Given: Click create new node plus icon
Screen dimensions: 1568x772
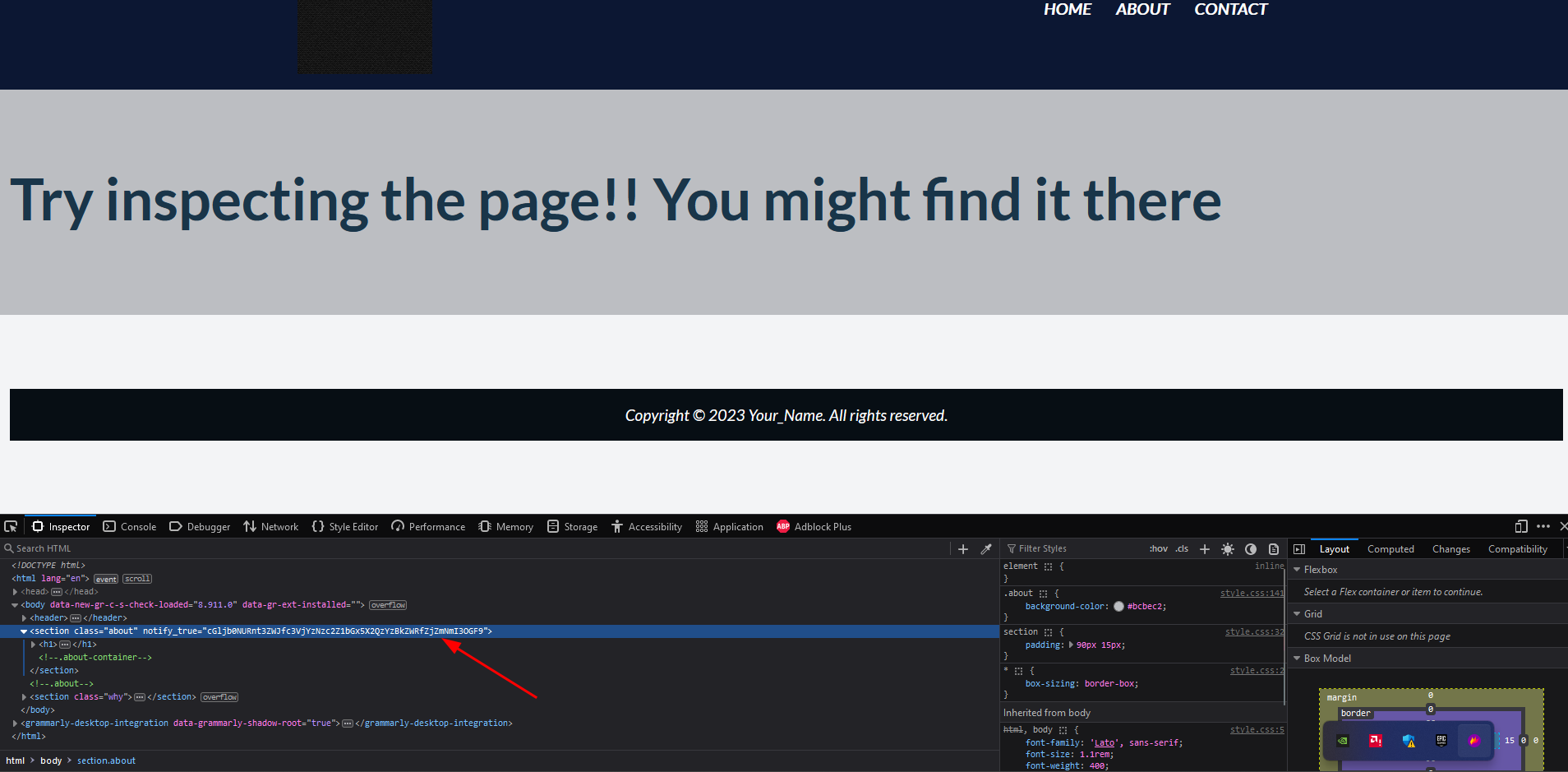Looking at the screenshot, I should click(963, 549).
